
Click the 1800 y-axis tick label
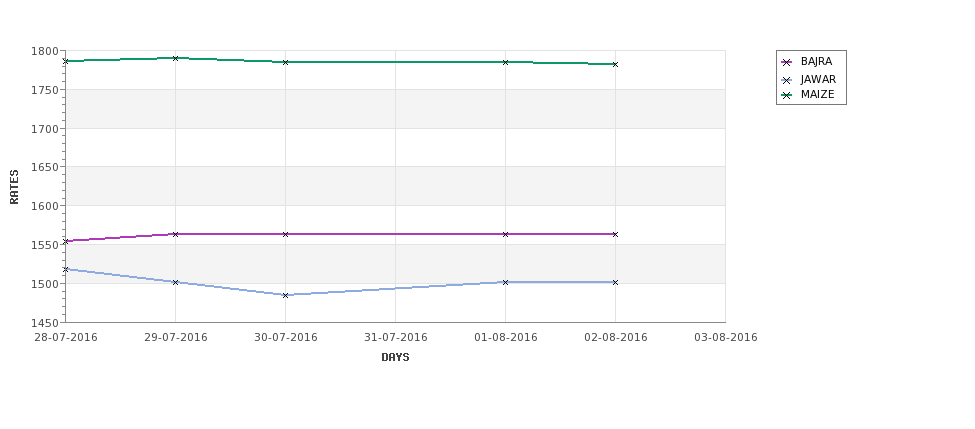tap(47, 51)
